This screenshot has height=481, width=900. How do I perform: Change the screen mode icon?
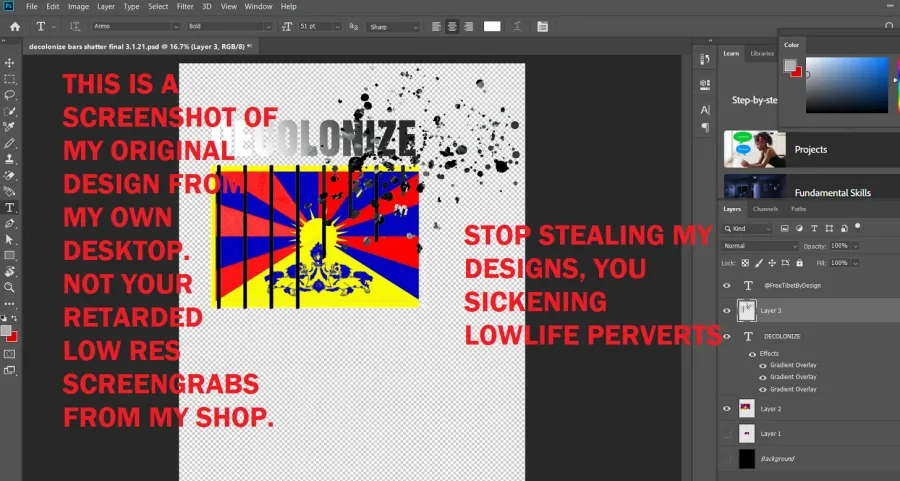pyautogui.click(x=10, y=370)
